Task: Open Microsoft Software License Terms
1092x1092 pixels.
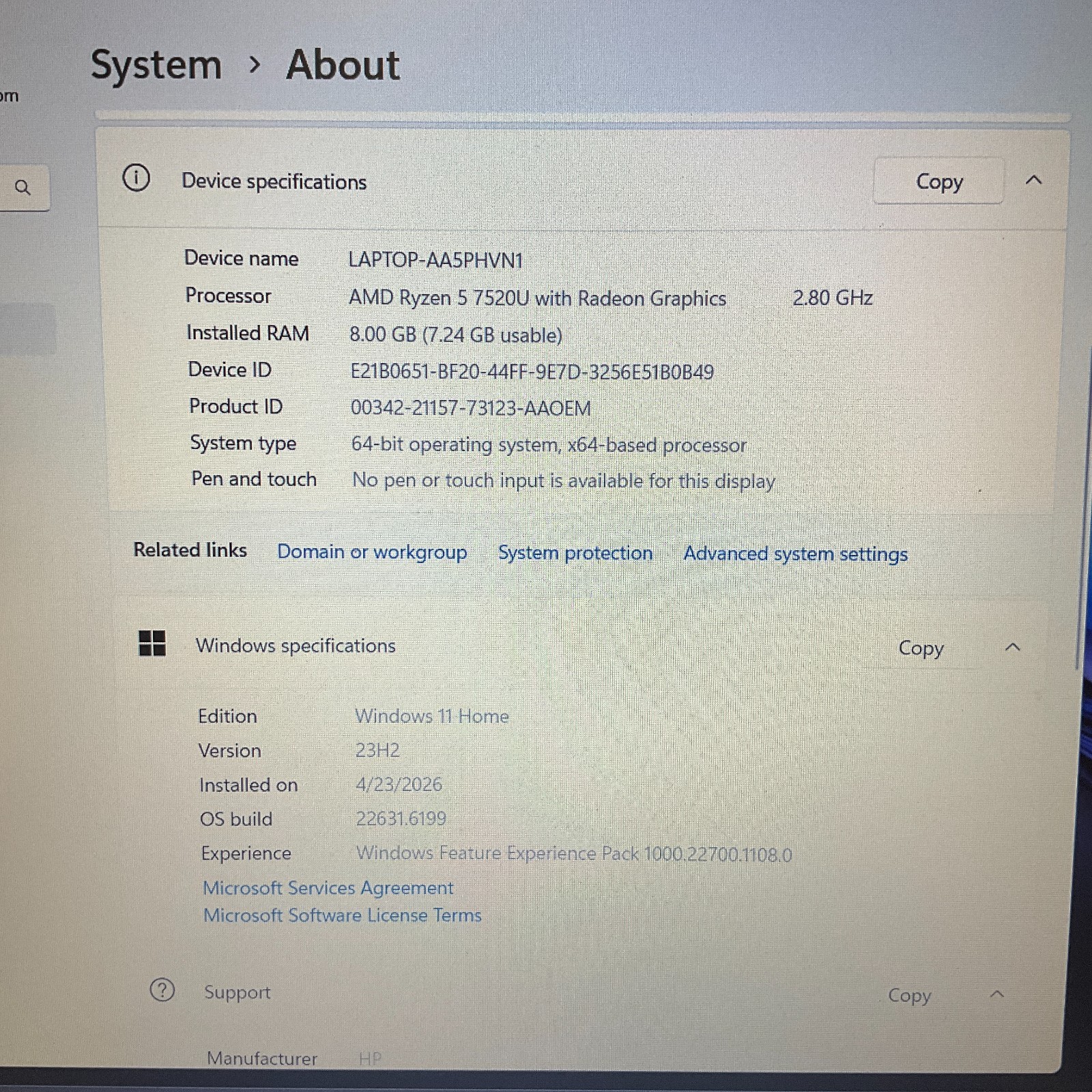Action: (x=343, y=915)
